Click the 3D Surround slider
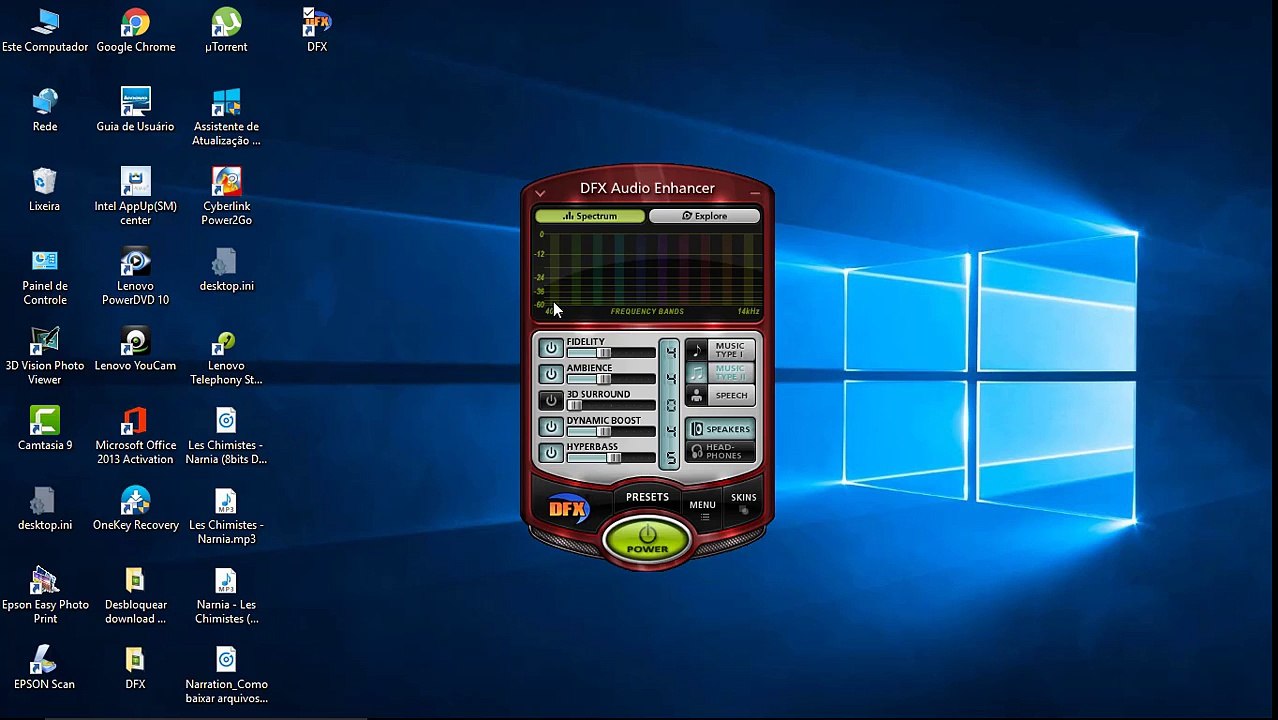 (x=611, y=405)
